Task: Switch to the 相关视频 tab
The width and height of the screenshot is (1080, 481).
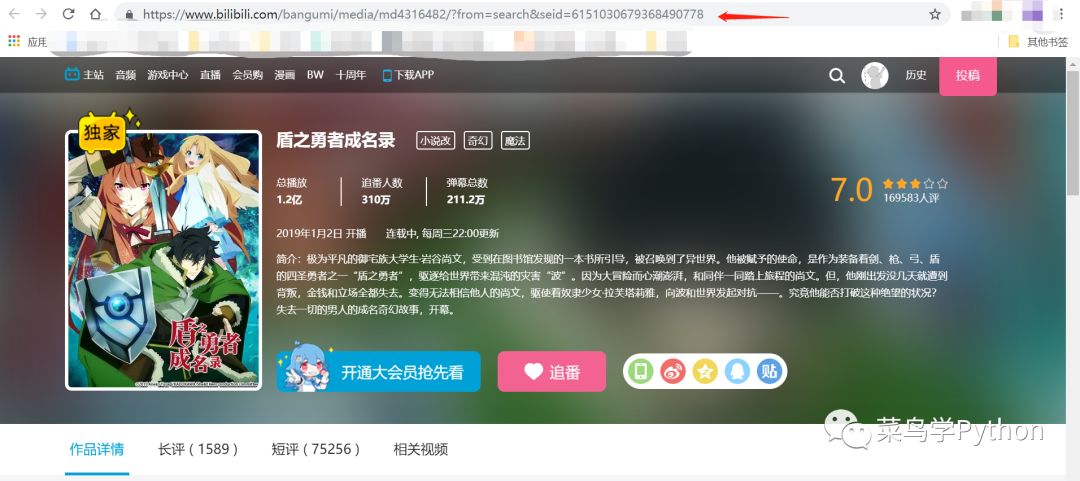Action: pos(421,450)
